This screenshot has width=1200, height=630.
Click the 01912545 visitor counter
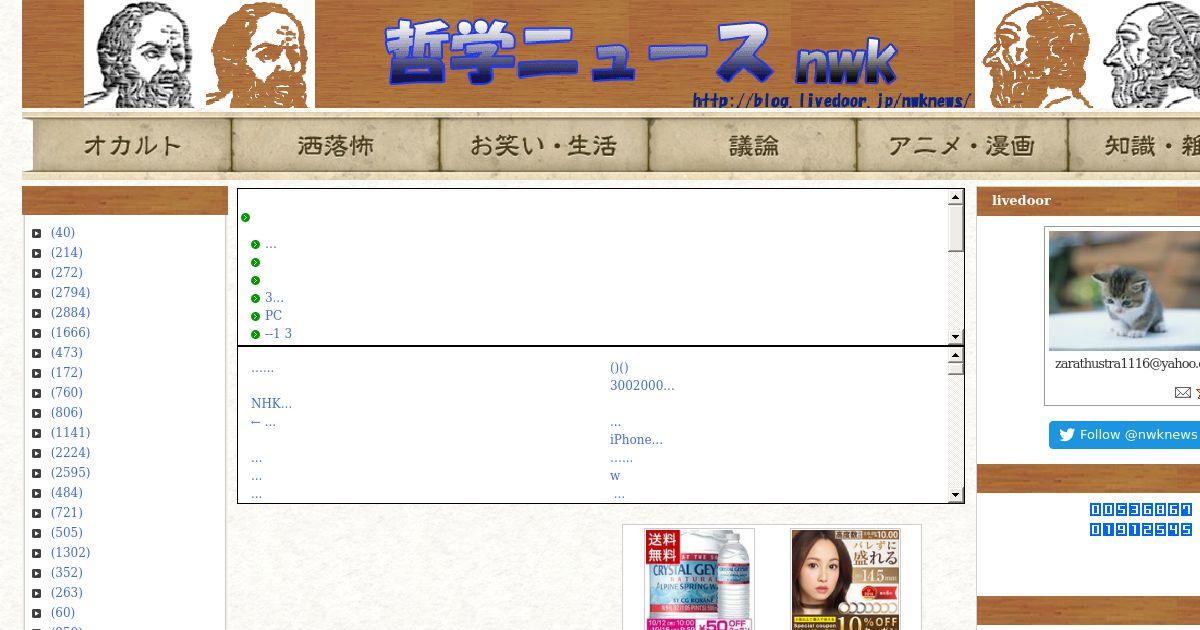coord(1140,530)
